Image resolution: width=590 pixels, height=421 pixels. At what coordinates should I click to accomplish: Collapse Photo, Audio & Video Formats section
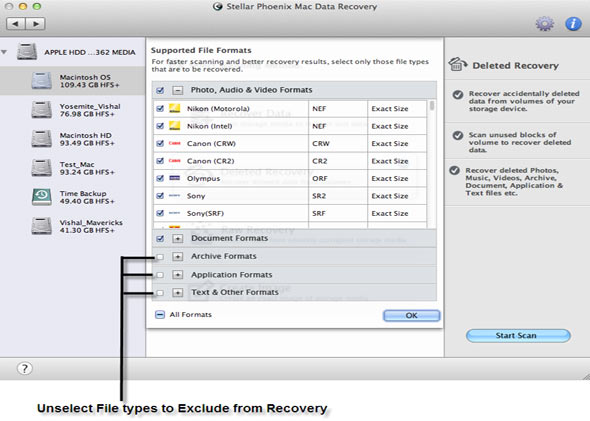click(178, 90)
